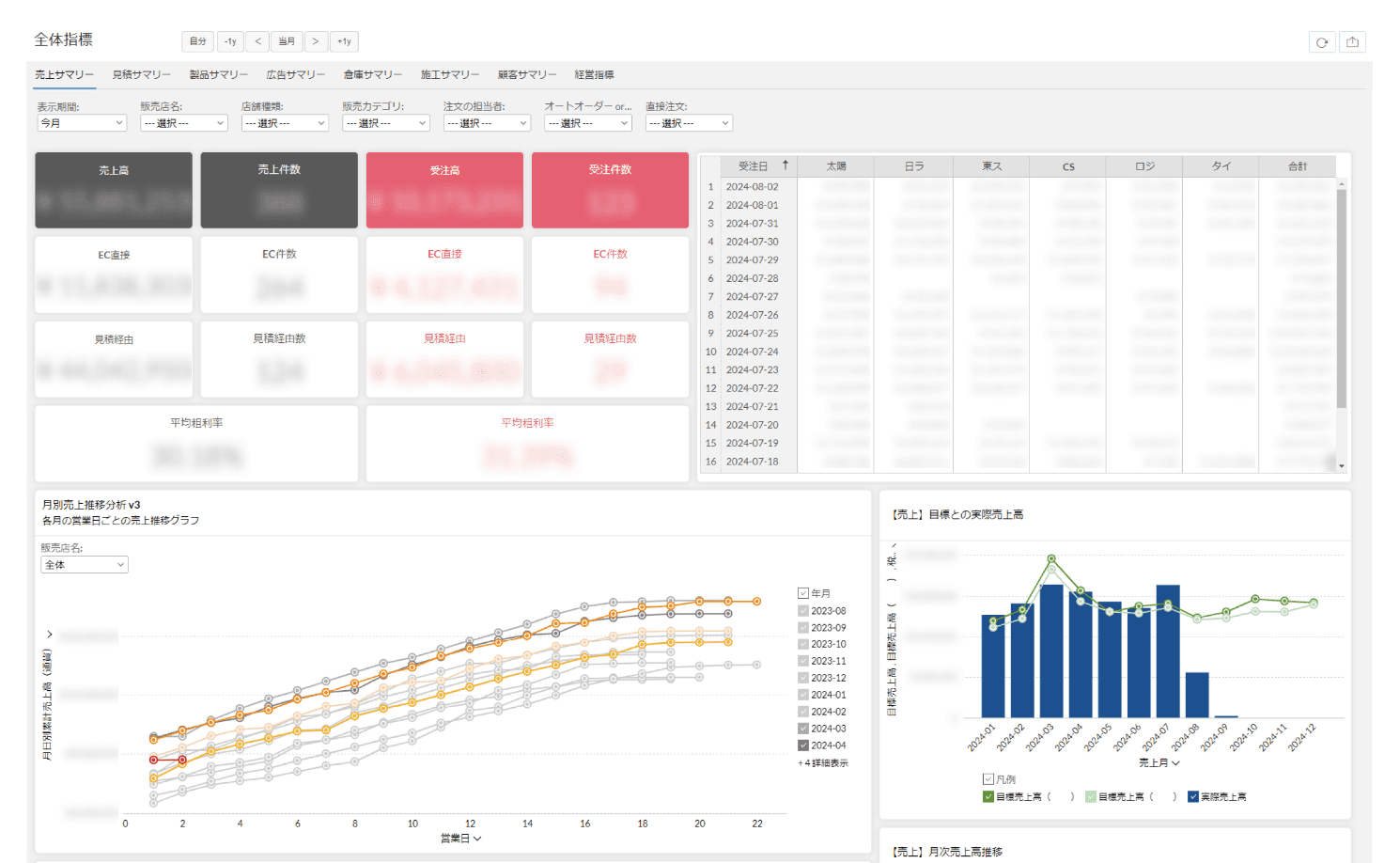Switch to the 見積サマリー tab
Image resolution: width=1400 pixels, height=863 pixels.
142,75
